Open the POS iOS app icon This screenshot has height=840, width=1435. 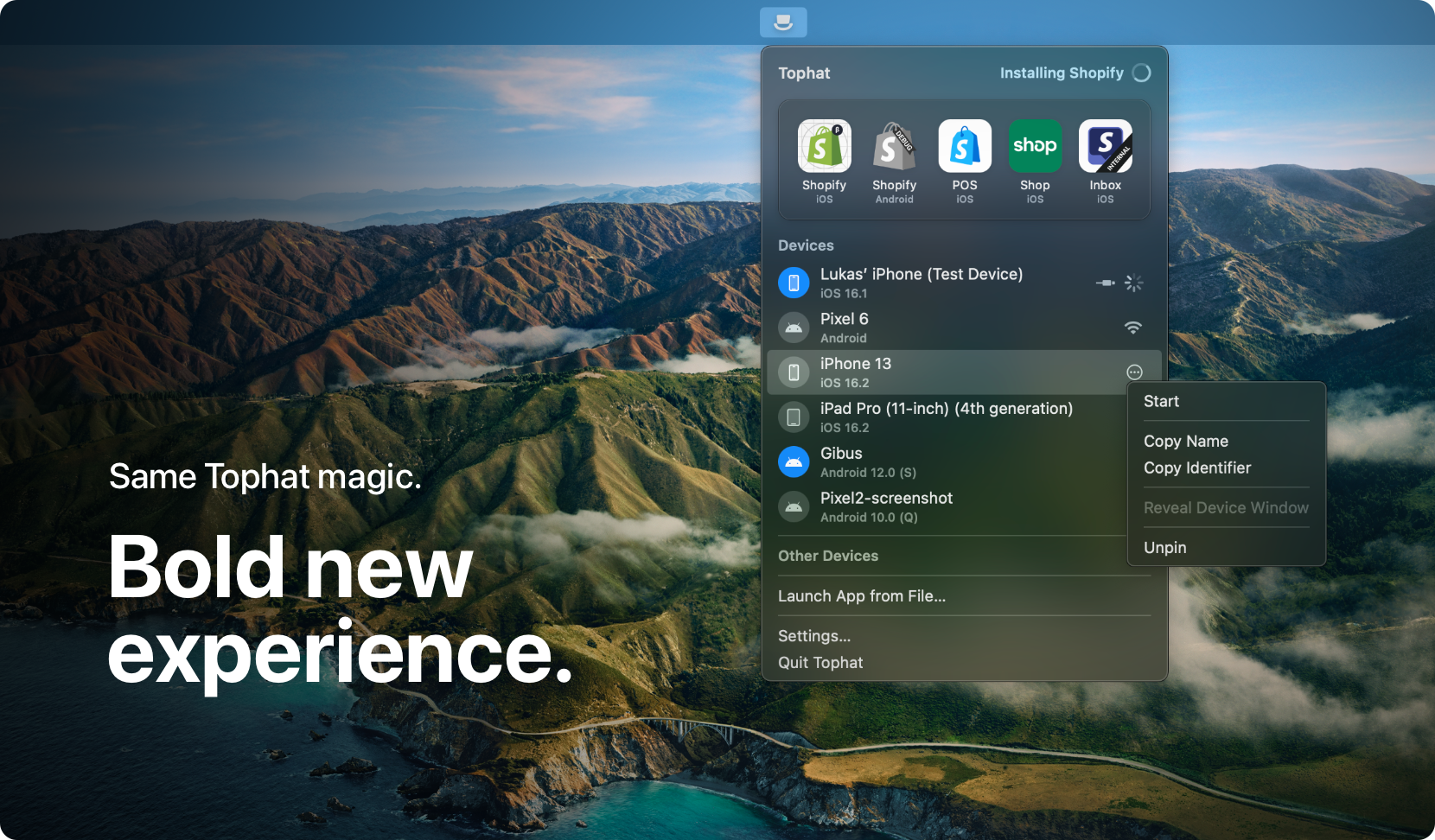[965, 146]
